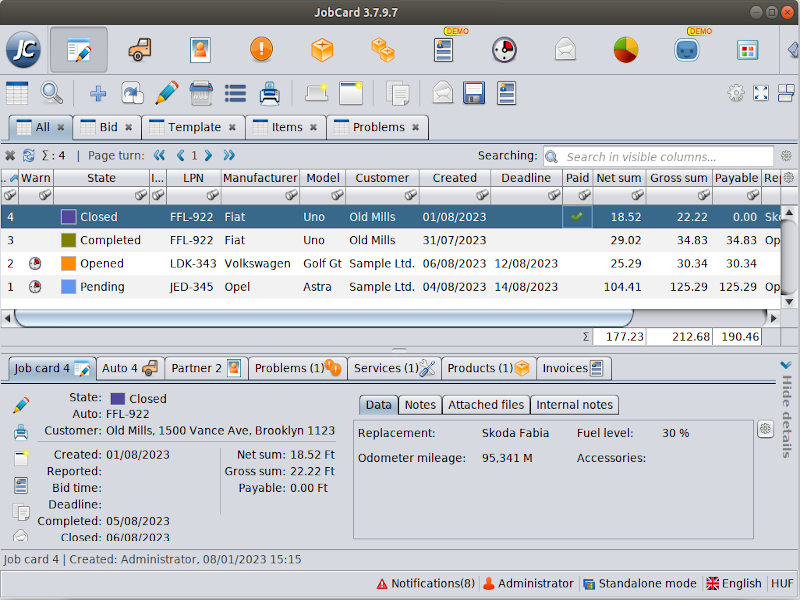Click the printer icon in the toolbar
800x600 pixels.
[x=269, y=94]
